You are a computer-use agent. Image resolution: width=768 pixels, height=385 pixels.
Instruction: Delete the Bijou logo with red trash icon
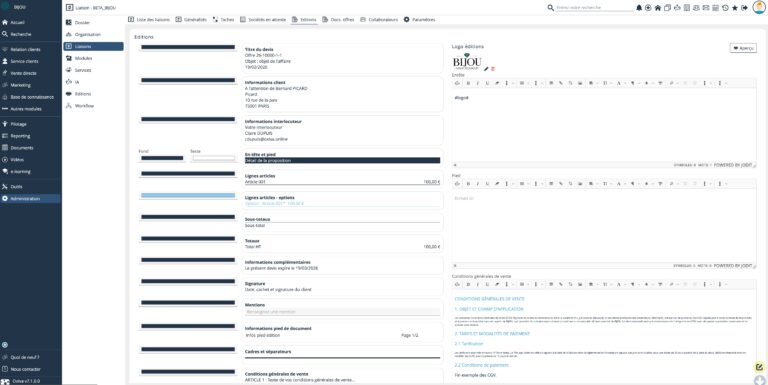click(x=493, y=69)
